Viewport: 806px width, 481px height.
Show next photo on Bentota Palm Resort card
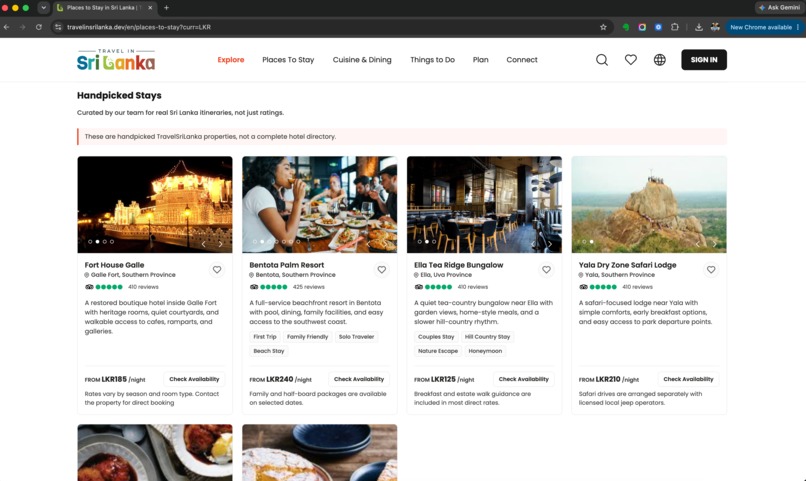click(385, 244)
